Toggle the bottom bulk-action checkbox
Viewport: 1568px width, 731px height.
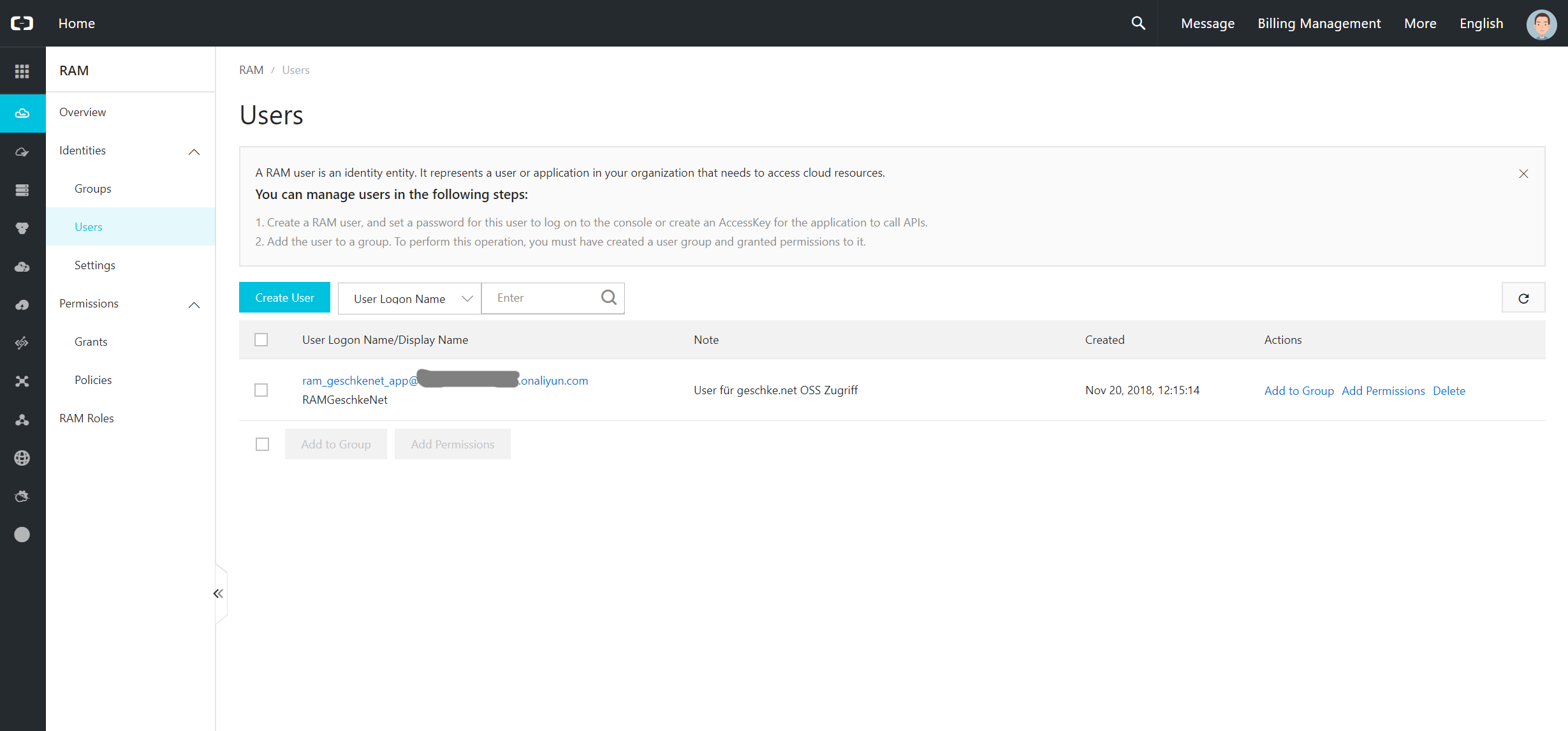click(x=262, y=444)
